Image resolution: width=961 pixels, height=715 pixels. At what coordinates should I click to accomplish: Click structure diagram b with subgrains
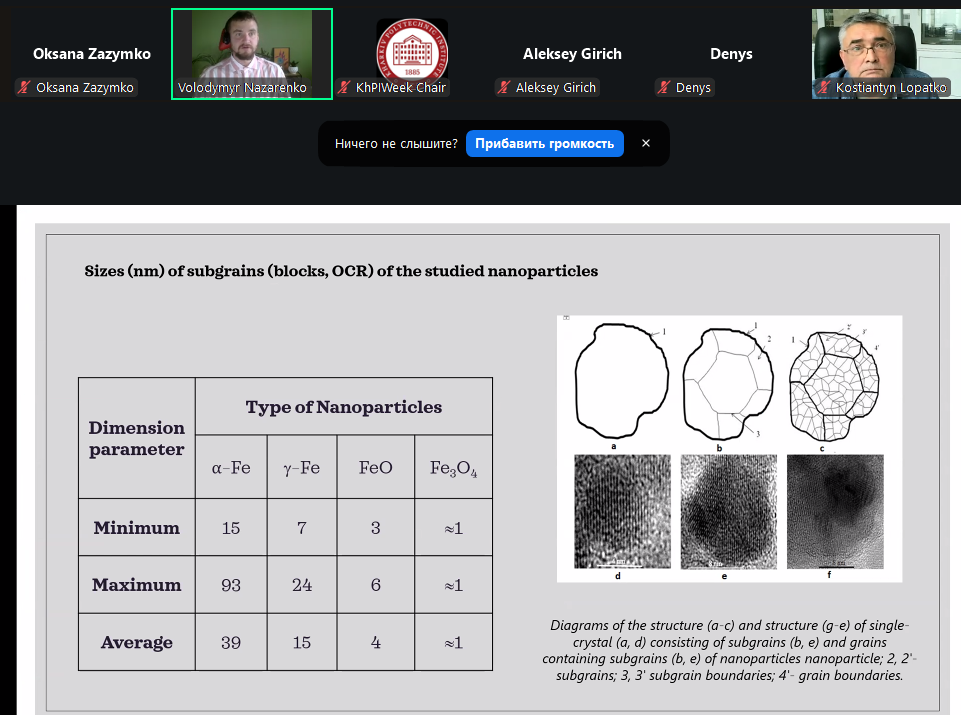tap(728, 384)
